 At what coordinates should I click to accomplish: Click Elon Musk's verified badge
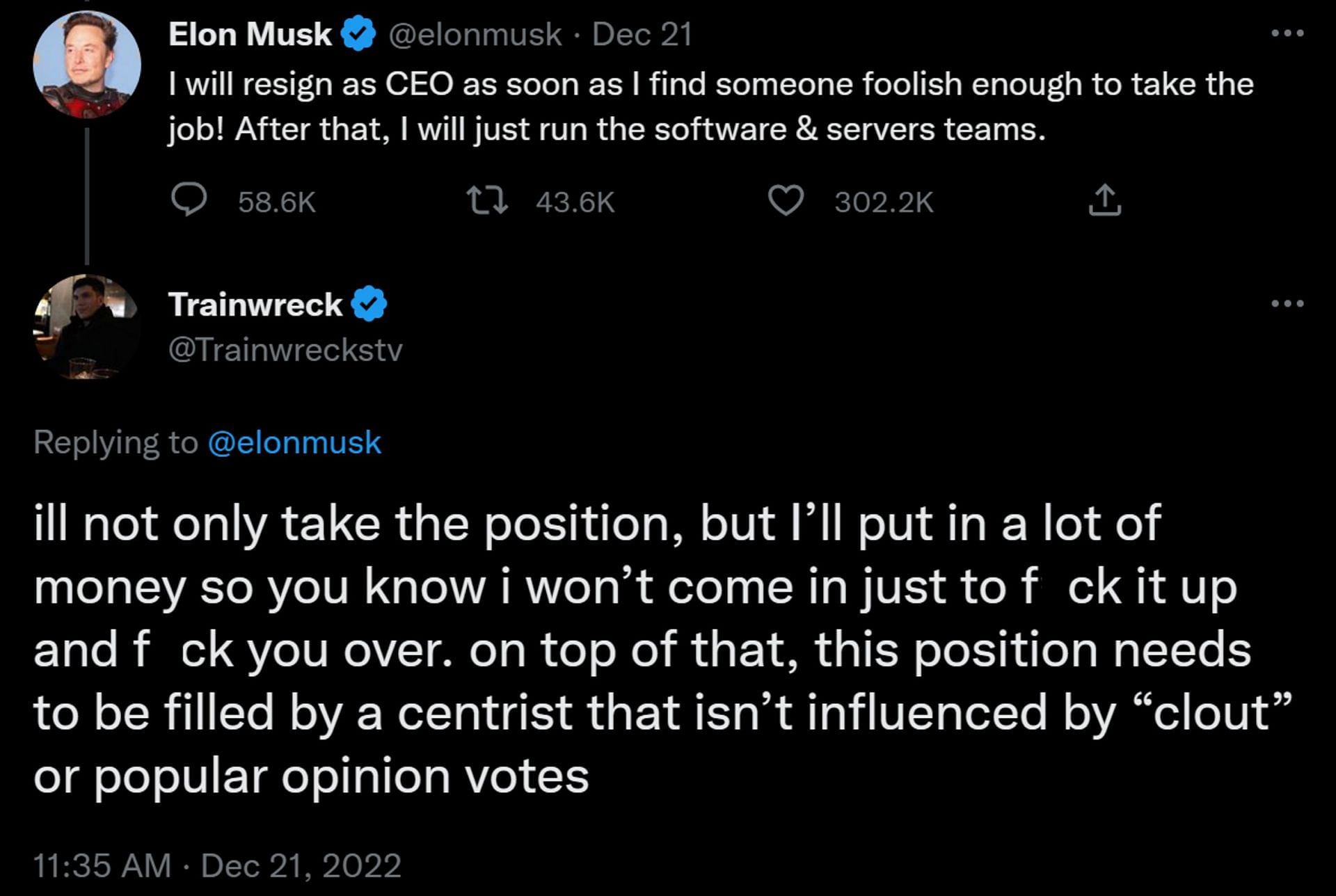click(358, 35)
